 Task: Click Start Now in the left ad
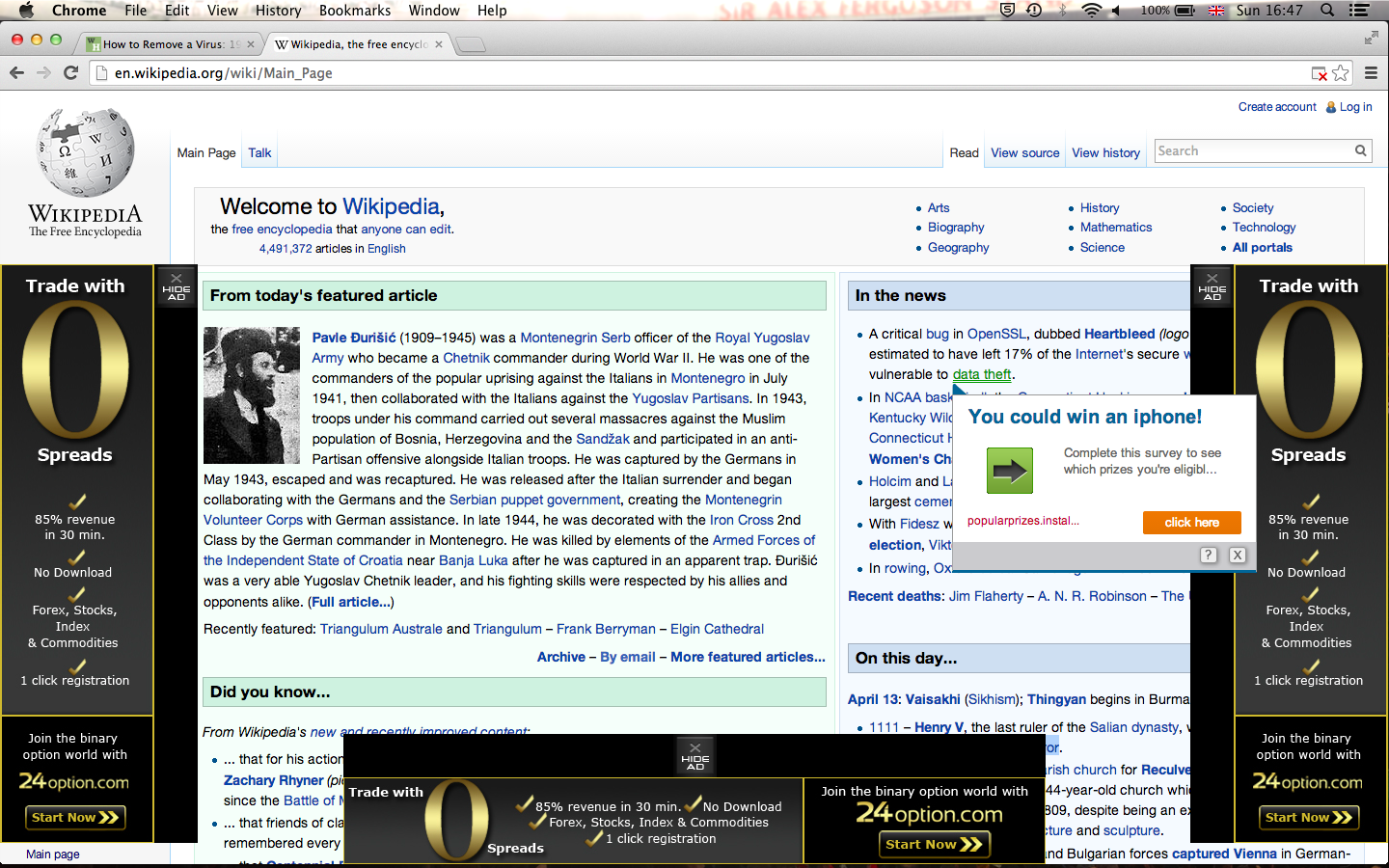75,818
